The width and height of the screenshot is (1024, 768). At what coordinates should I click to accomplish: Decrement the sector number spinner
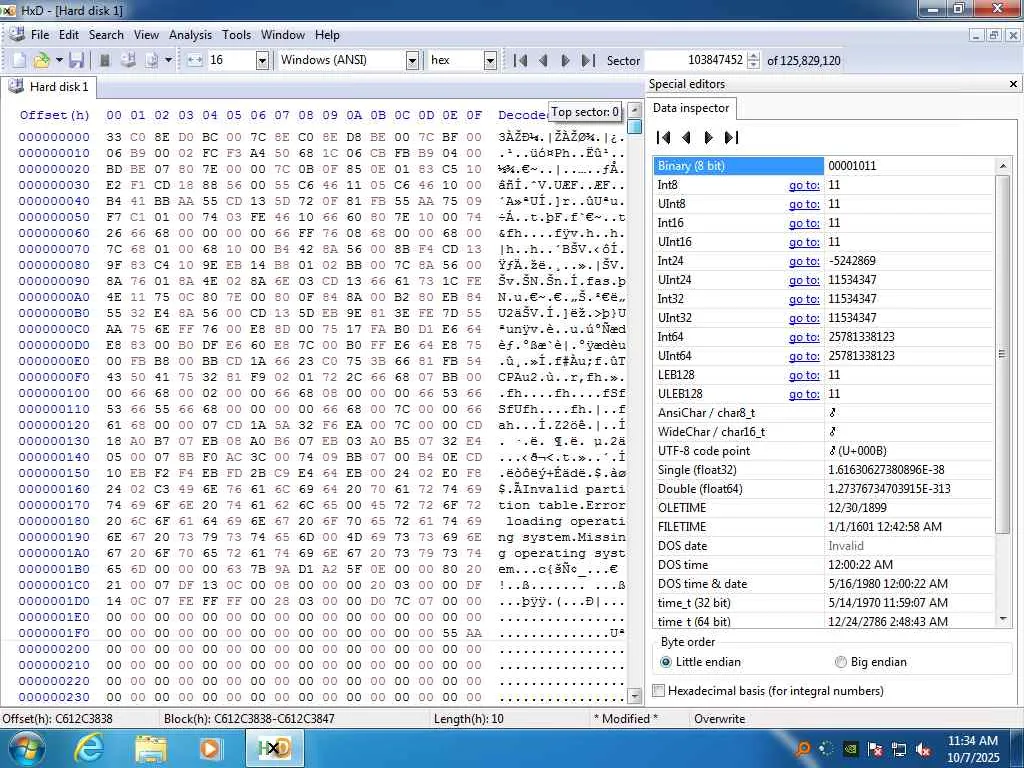click(x=753, y=65)
